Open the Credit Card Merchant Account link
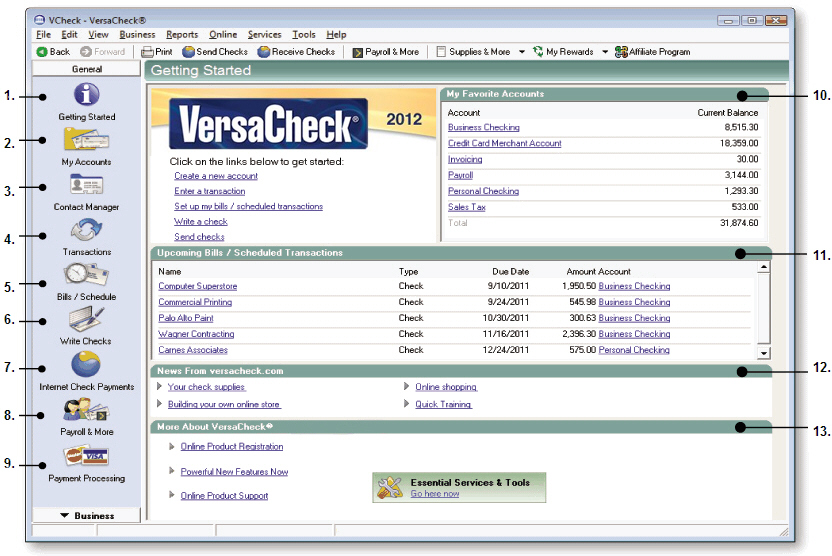832x556 pixels. [x=505, y=143]
